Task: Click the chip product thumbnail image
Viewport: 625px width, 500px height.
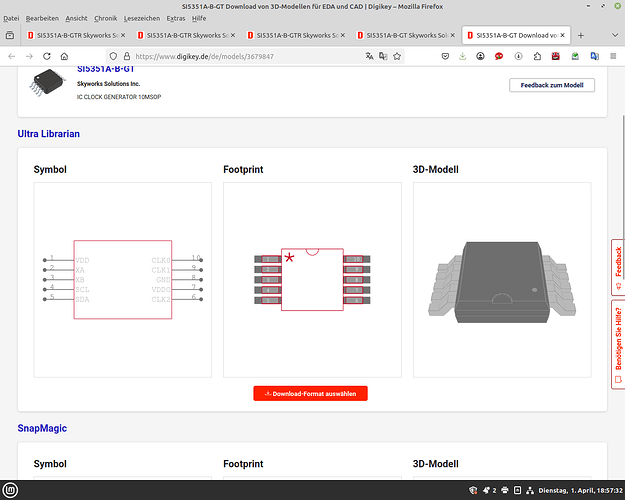Action: pos(47,82)
